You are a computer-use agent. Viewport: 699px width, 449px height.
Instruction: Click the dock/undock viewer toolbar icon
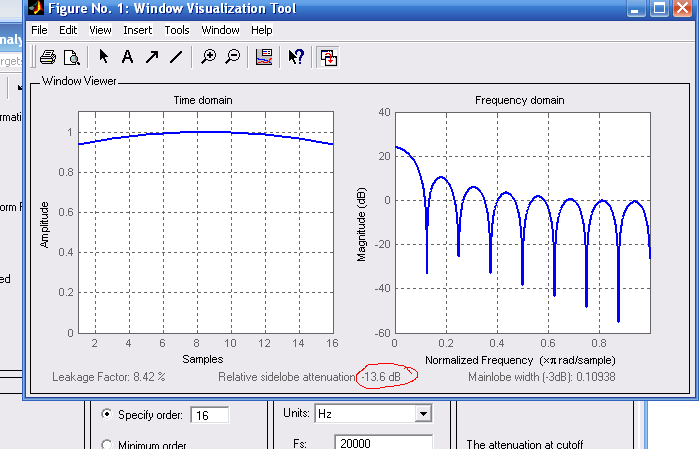tap(329, 58)
